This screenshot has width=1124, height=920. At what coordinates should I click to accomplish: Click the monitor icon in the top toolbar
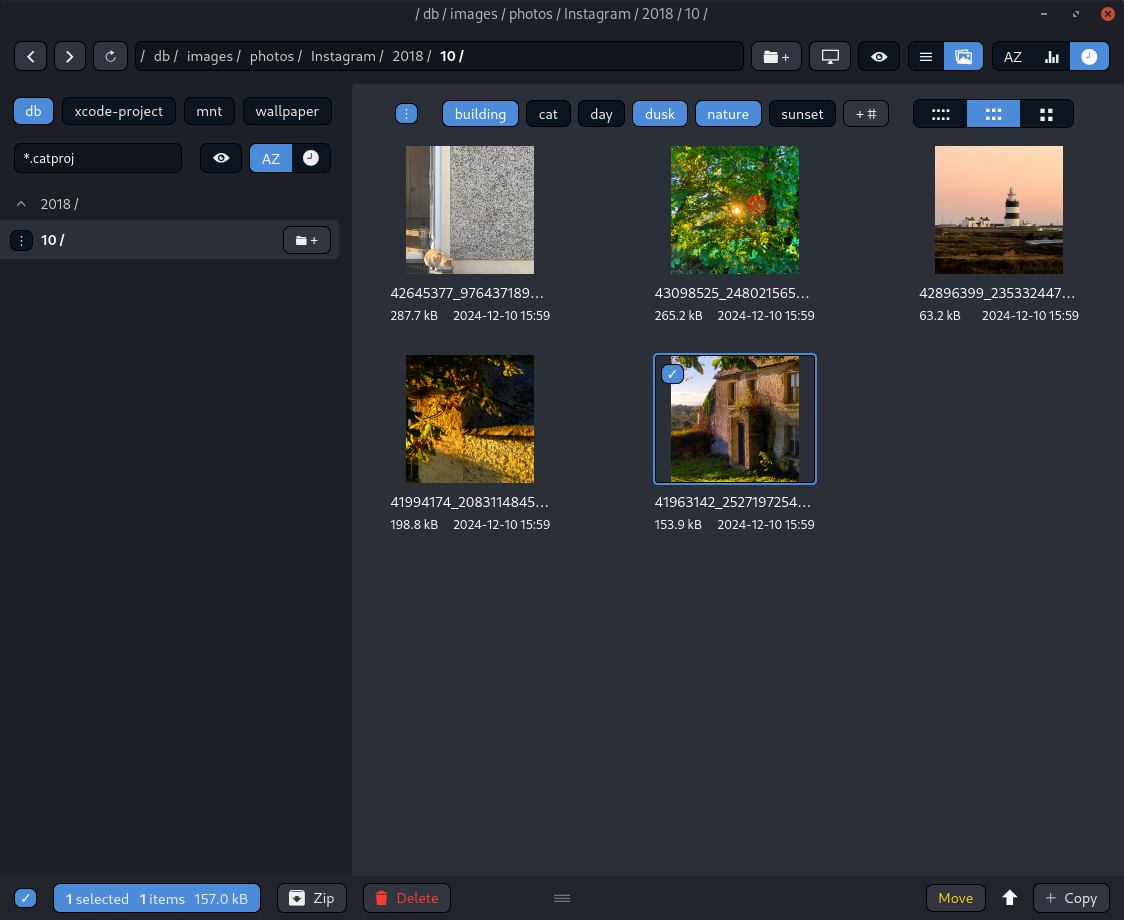pyautogui.click(x=830, y=57)
